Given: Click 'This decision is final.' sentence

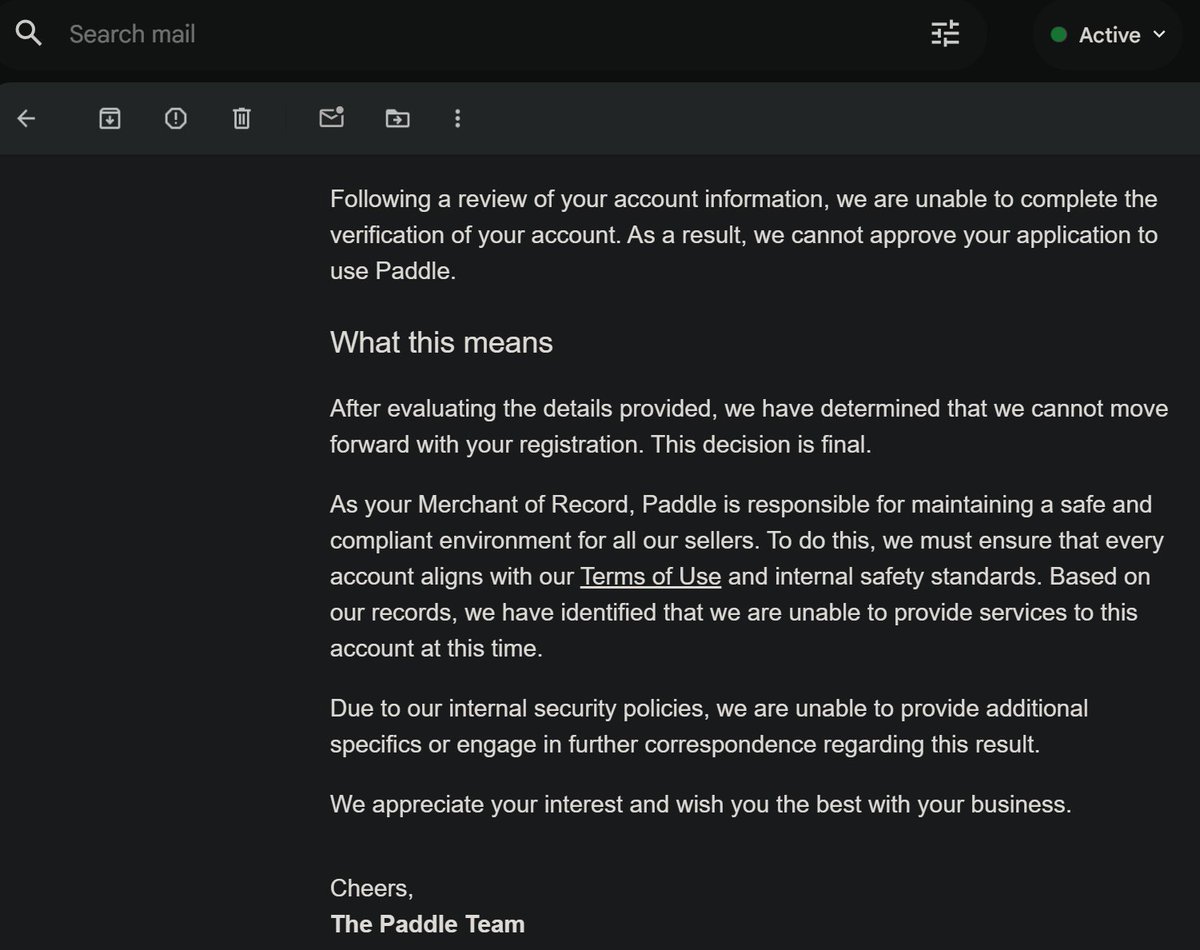Looking at the screenshot, I should [761, 445].
